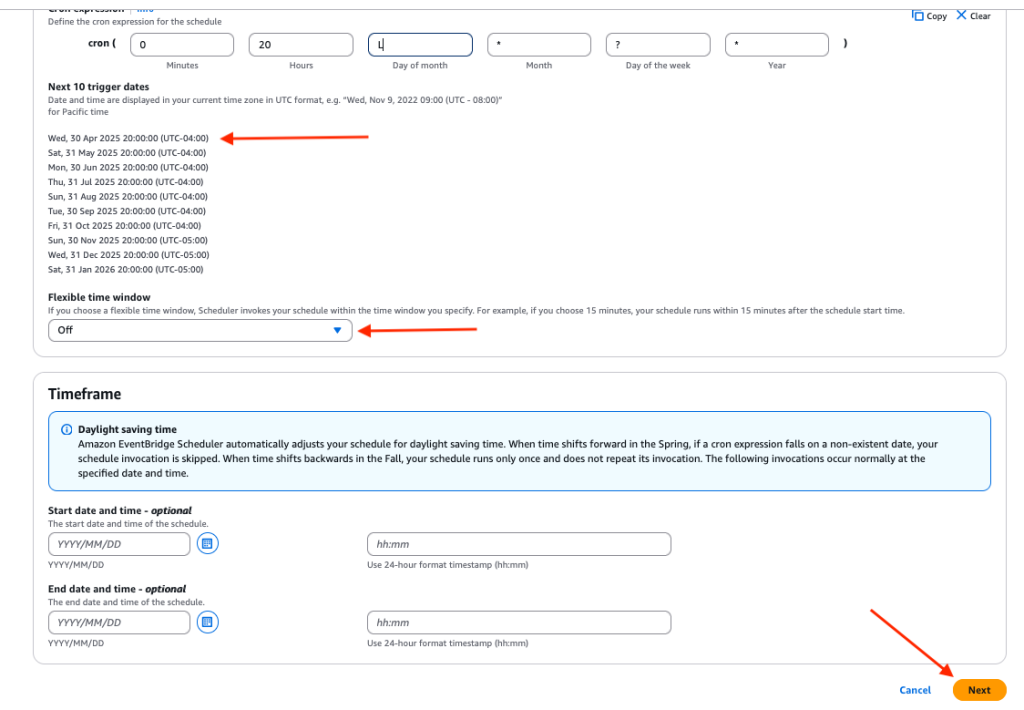Click the end date YYYY/MM/DD field
Screen dimensions: 1024x710
click(x=119, y=622)
